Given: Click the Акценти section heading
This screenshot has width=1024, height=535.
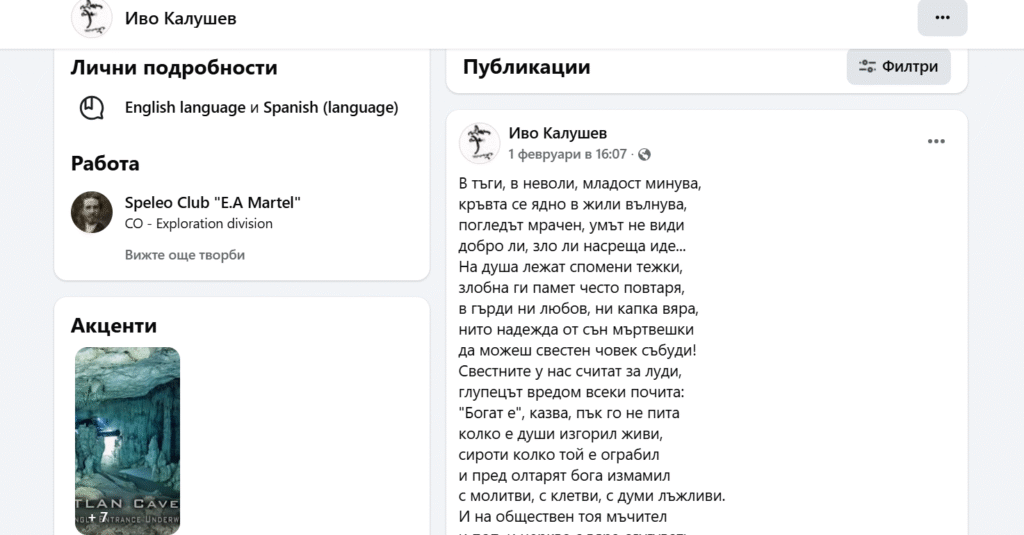Looking at the screenshot, I should point(114,325).
